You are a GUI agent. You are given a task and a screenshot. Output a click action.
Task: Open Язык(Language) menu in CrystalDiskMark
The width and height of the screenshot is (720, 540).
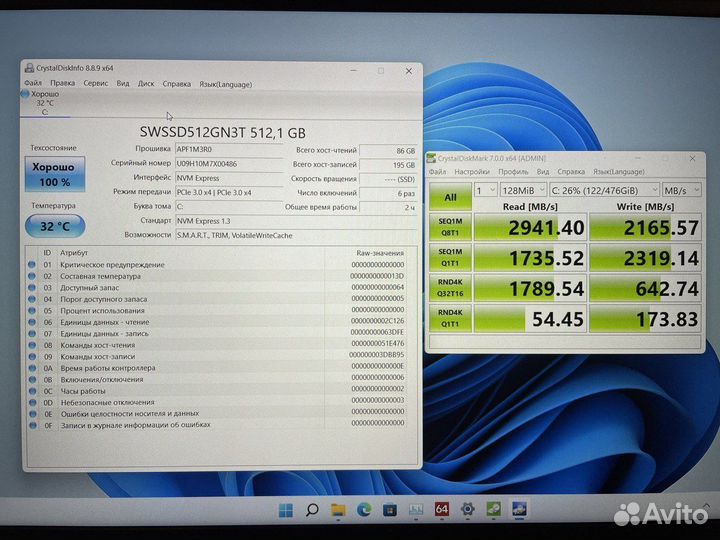619,172
